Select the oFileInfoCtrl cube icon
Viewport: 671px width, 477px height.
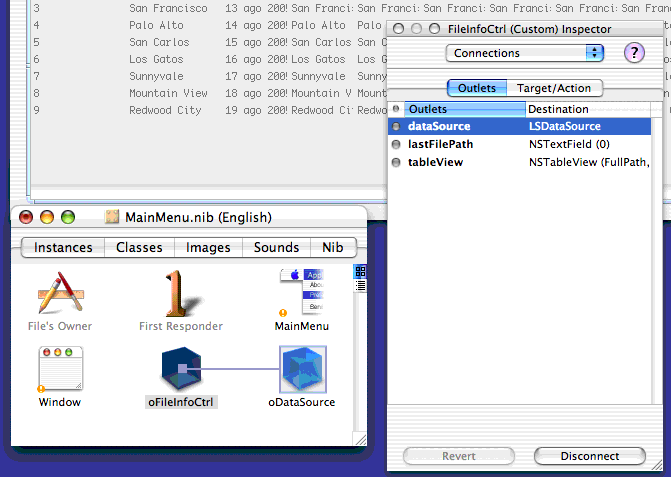coord(180,370)
